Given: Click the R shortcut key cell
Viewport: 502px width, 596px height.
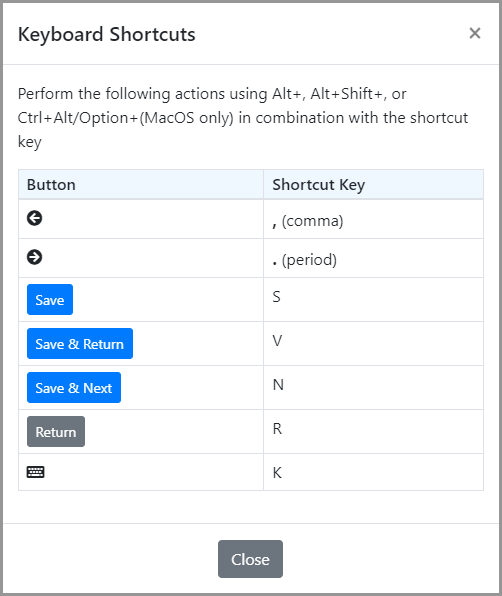Looking at the screenshot, I should point(374,432).
